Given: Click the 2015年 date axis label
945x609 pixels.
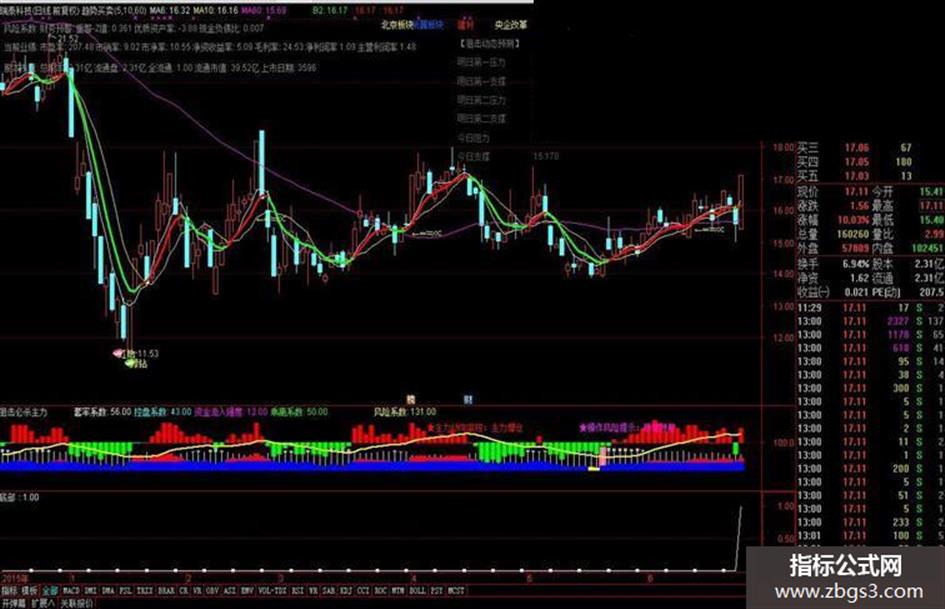Looking at the screenshot, I should (x=14, y=578).
